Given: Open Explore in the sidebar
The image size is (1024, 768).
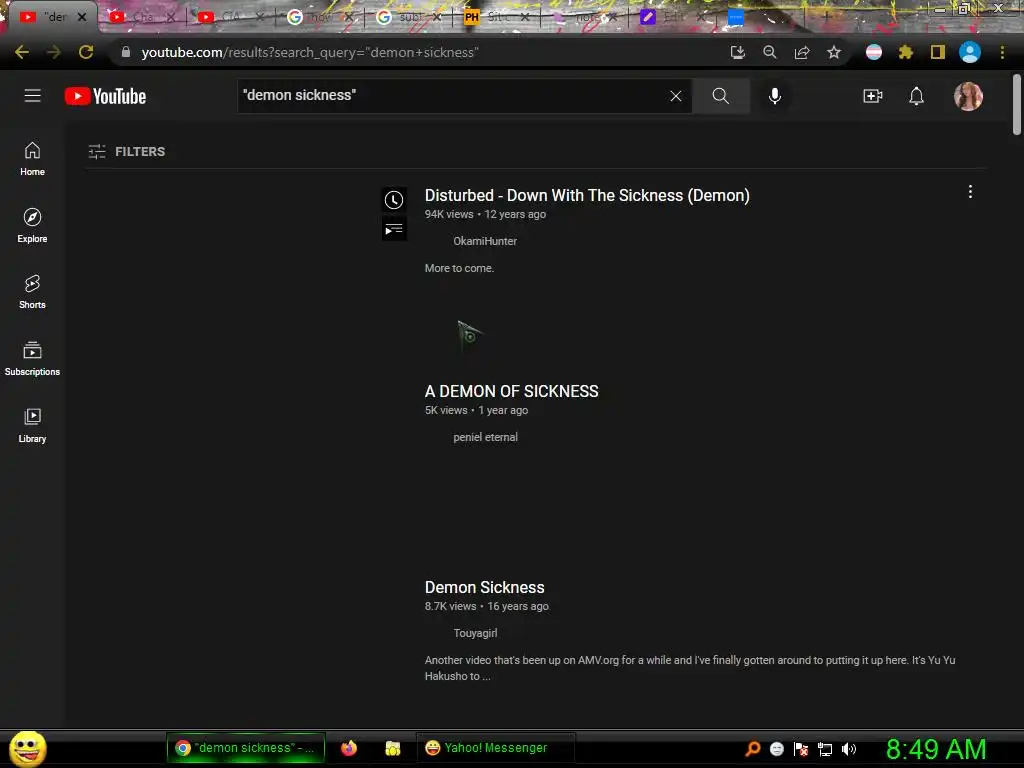Looking at the screenshot, I should [x=32, y=225].
